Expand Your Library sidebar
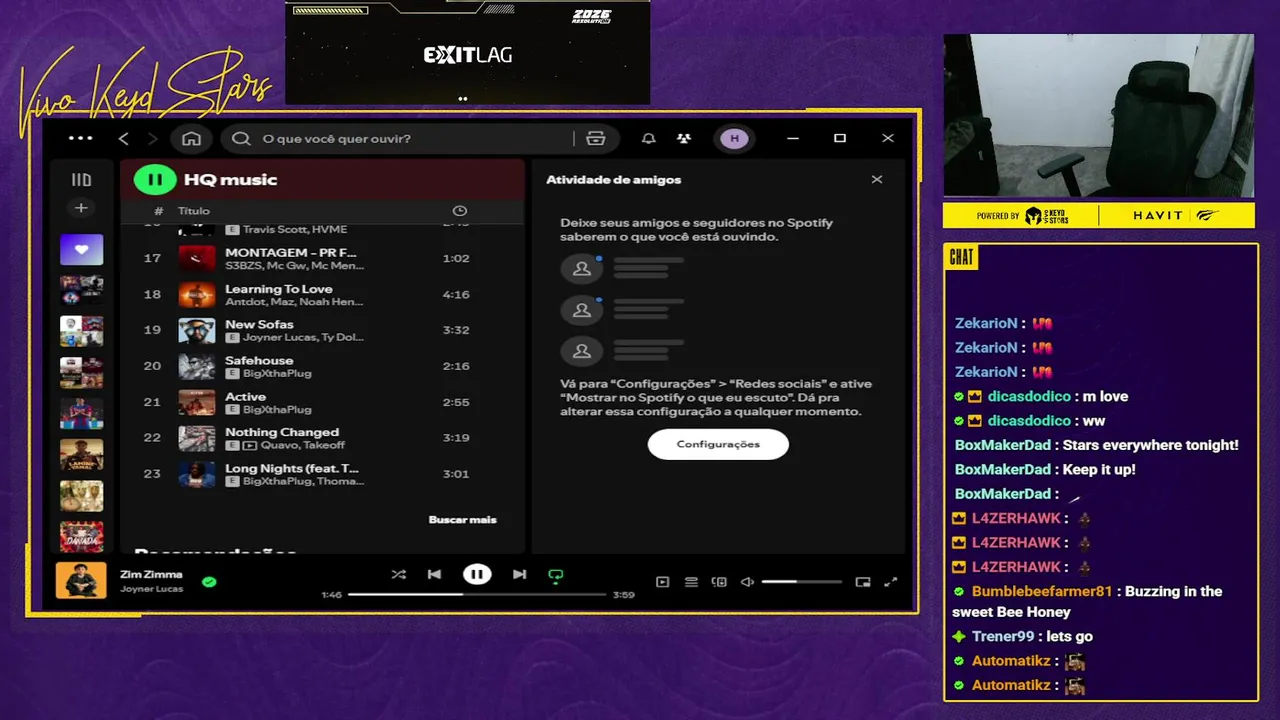This screenshot has width=1280, height=720. click(x=81, y=180)
